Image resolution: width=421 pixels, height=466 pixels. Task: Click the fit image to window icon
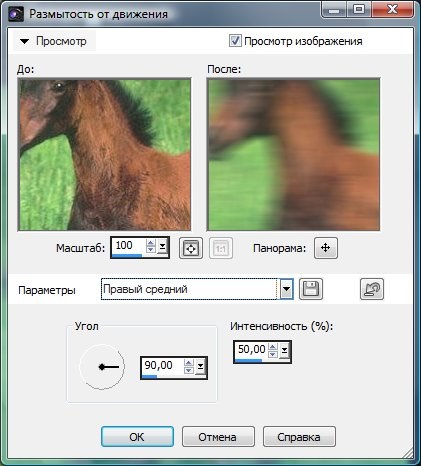(x=191, y=248)
